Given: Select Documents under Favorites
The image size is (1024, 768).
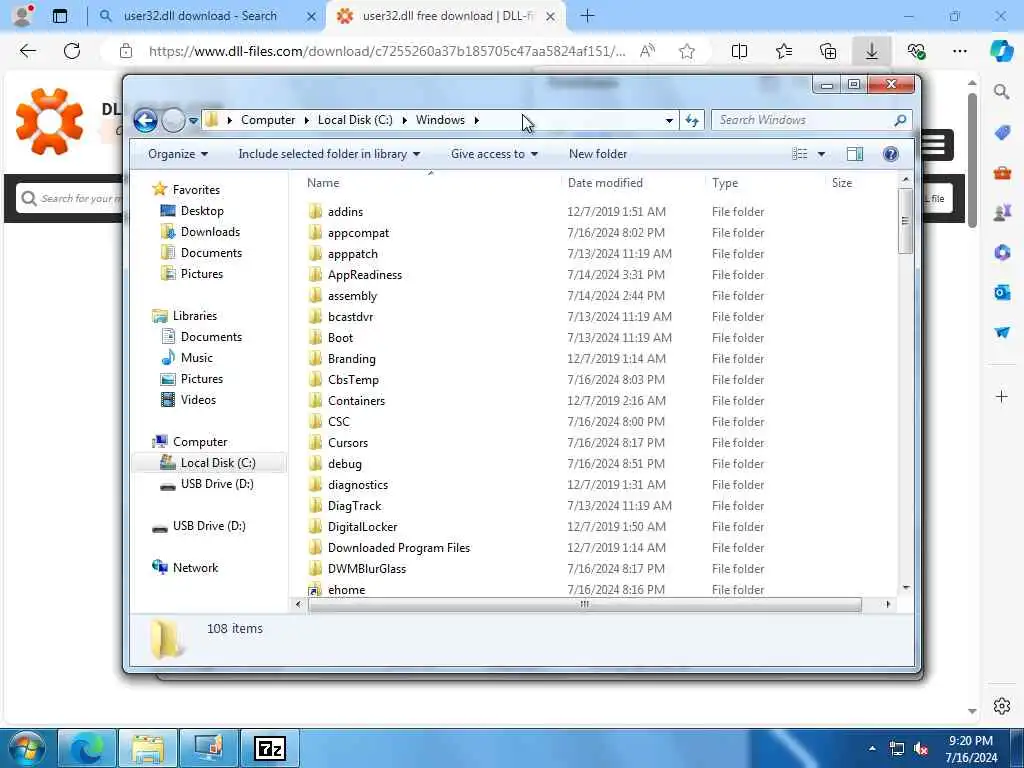Looking at the screenshot, I should [x=211, y=253].
